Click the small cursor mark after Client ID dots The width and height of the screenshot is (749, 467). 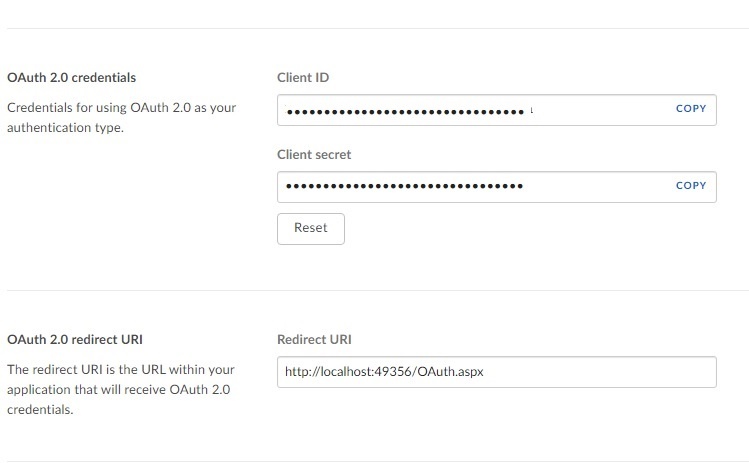531,109
